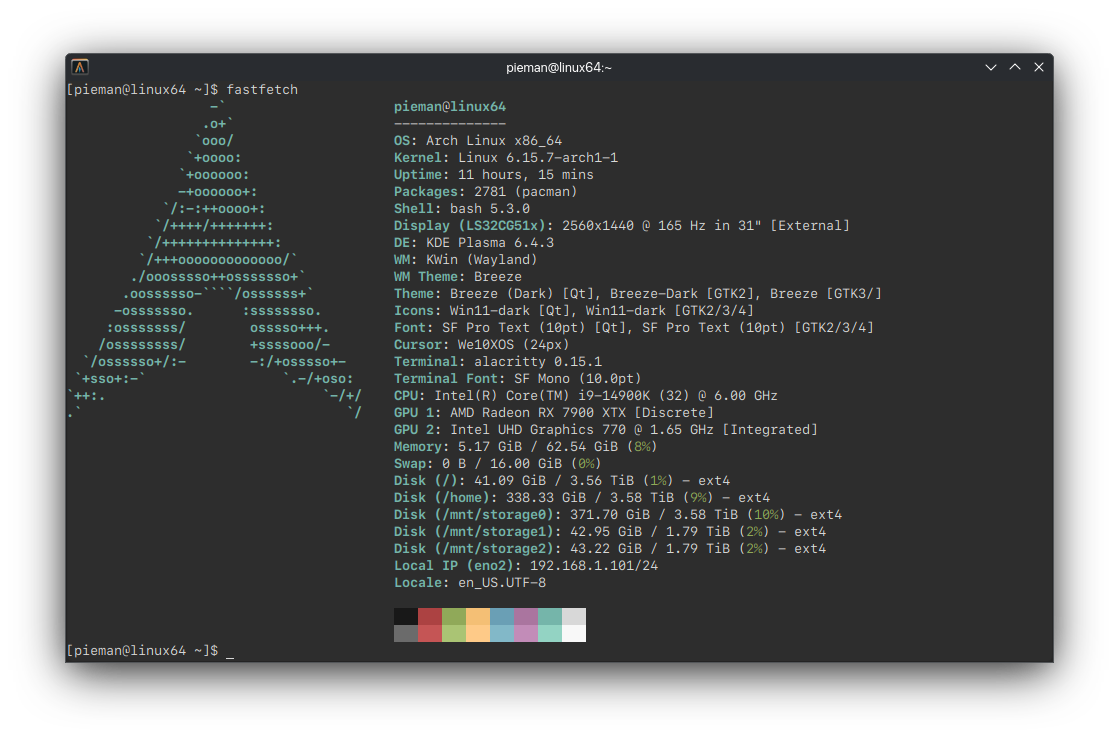Click the pale yellow swatch in the bottom palette row

[478, 634]
